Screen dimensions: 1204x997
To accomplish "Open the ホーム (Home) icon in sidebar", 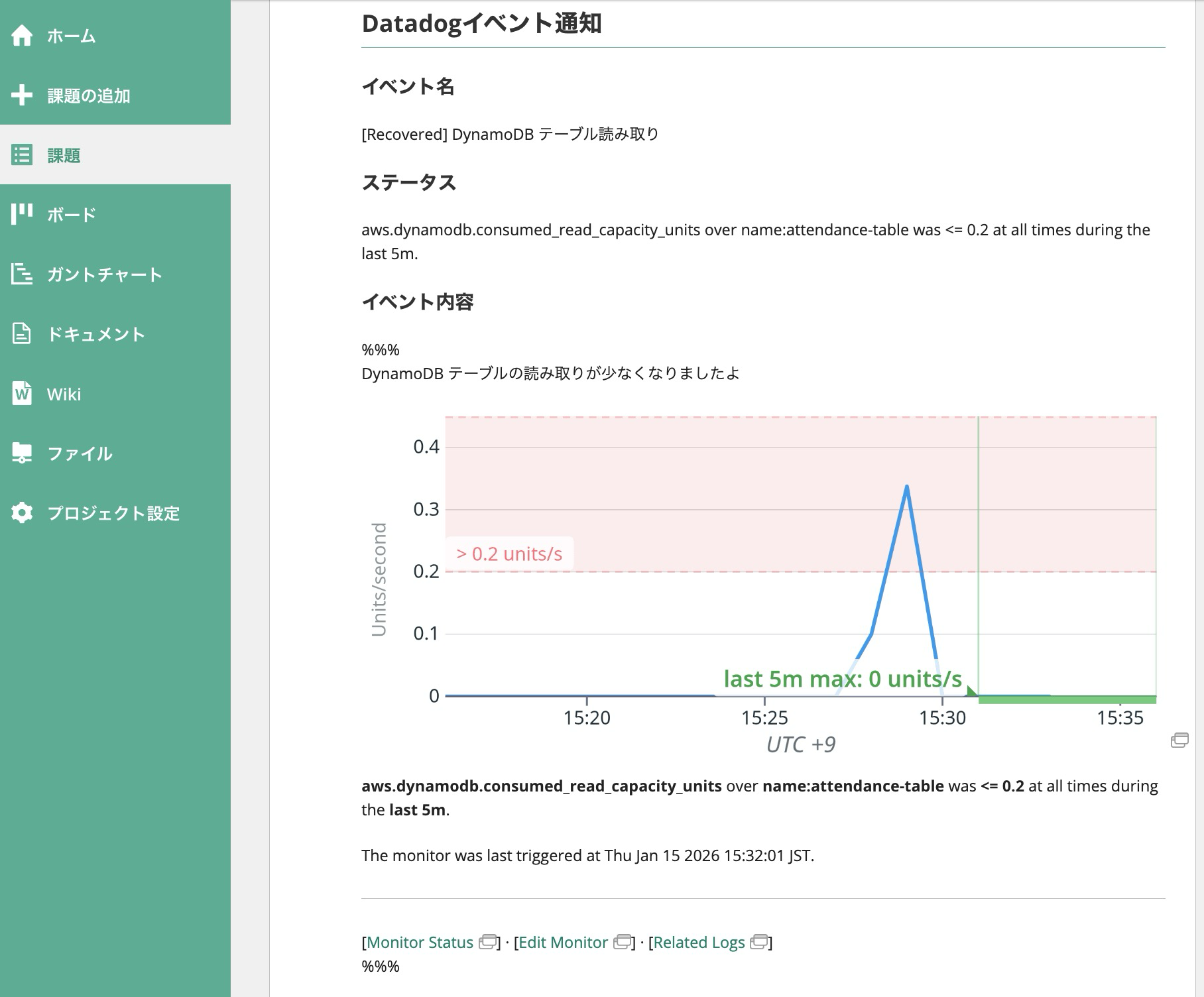I will tap(22, 36).
